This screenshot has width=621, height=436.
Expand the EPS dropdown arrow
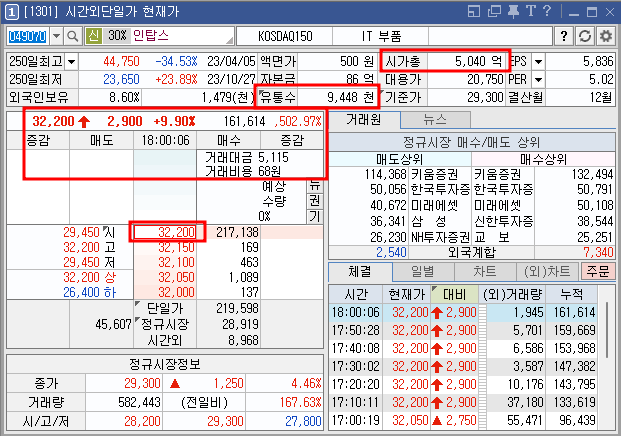click(x=538, y=62)
